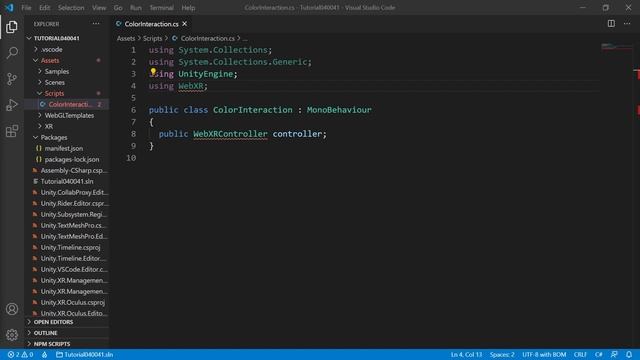Open Unity.XR.Oculus.csproj file
The height and width of the screenshot is (360, 640).
(73, 302)
